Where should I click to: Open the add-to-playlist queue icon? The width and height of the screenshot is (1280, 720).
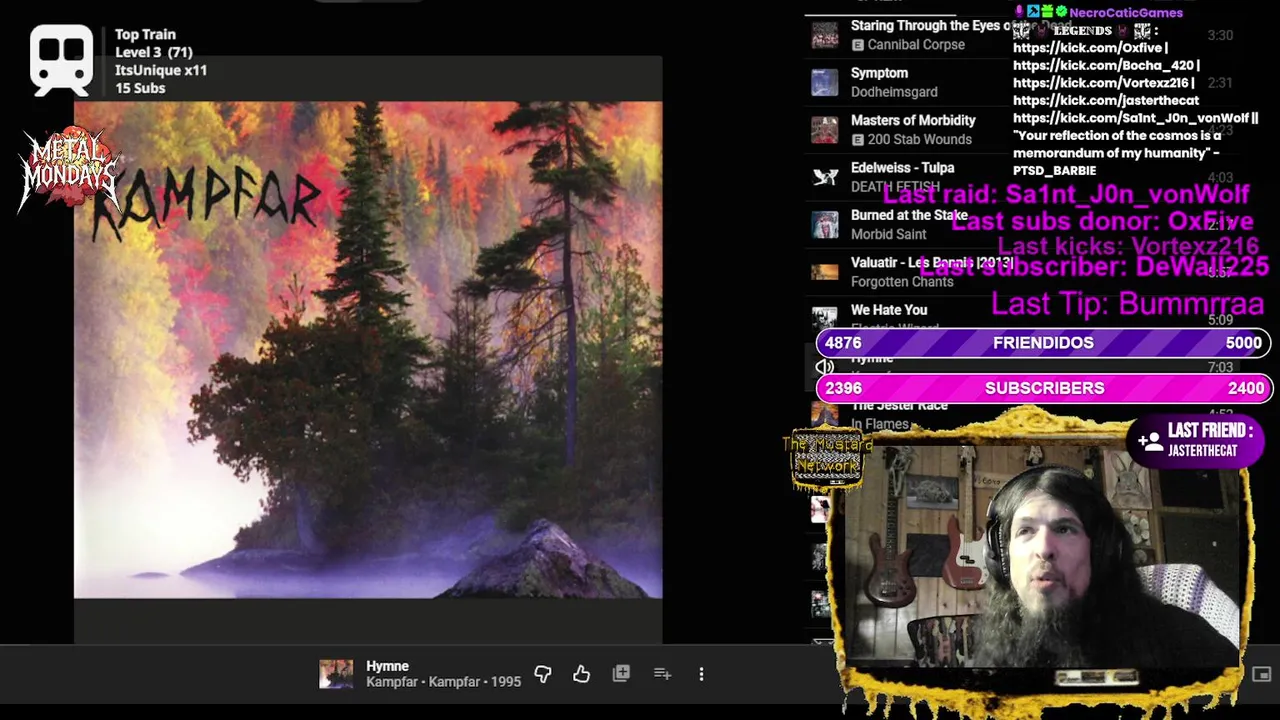click(x=662, y=674)
